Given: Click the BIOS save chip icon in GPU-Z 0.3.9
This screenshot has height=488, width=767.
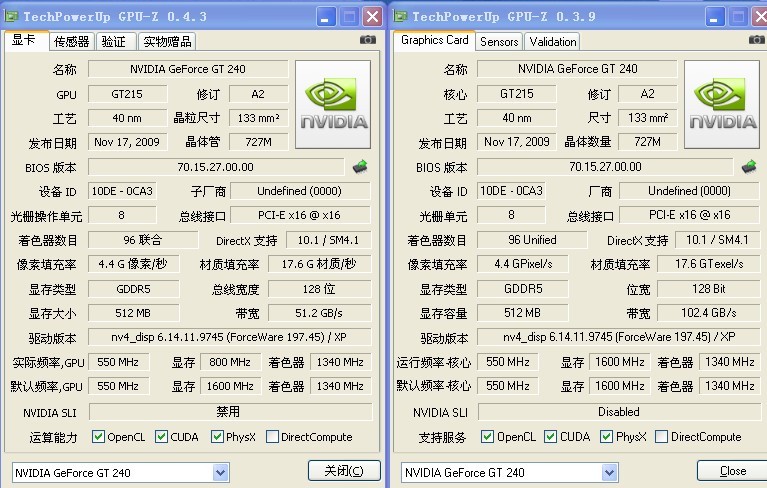Looking at the screenshot, I should (749, 166).
